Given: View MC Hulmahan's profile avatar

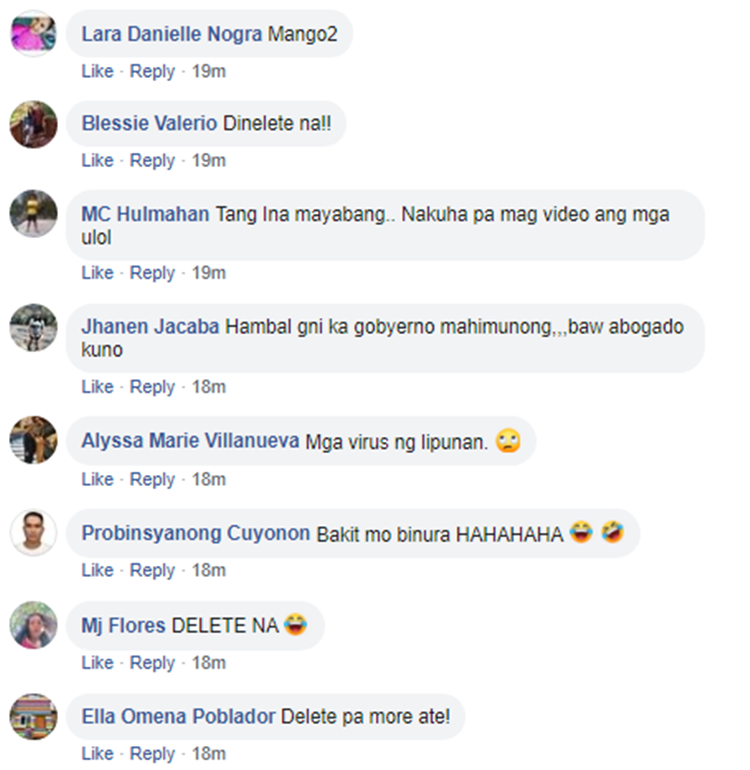Looking at the screenshot, I should tap(33, 214).
